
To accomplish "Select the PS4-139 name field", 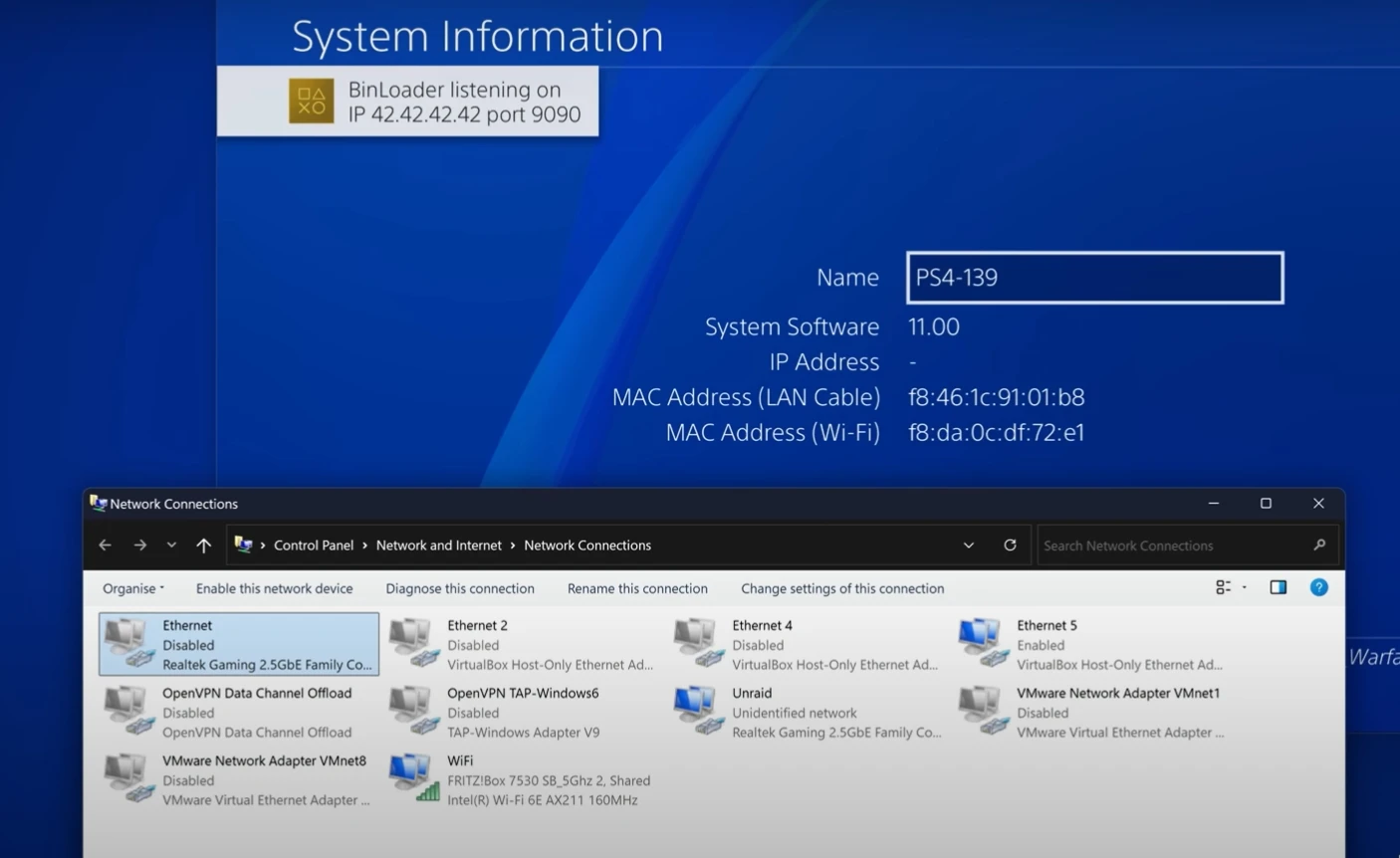I will point(1094,278).
